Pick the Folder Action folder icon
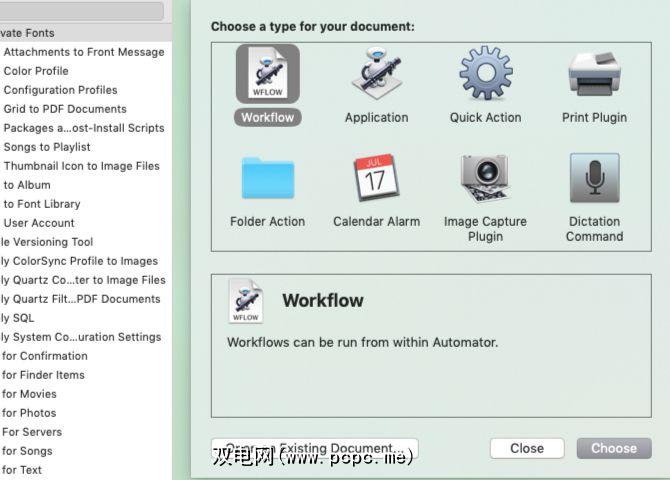This screenshot has height=480, width=670. [268, 178]
